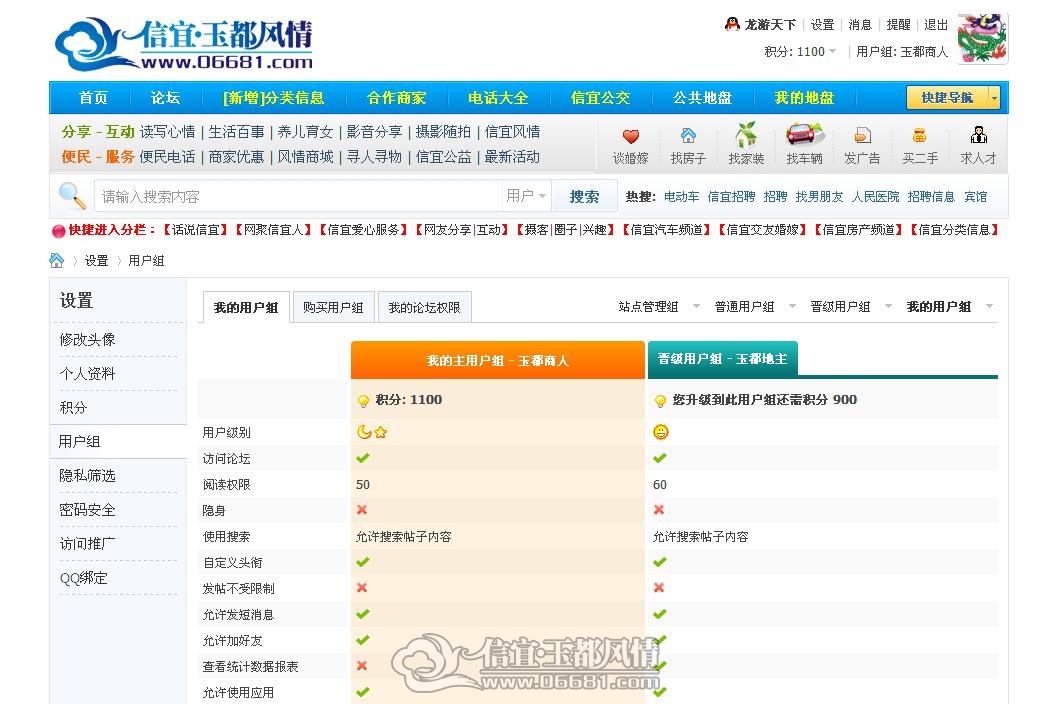
Task: Click the 【信宜汽车频道】 category link
Action: (x=666, y=230)
